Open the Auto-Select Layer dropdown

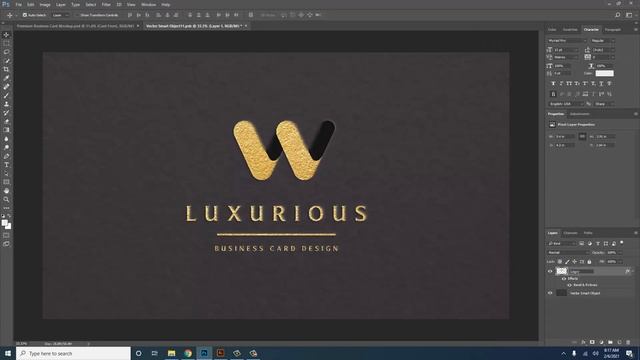point(61,15)
